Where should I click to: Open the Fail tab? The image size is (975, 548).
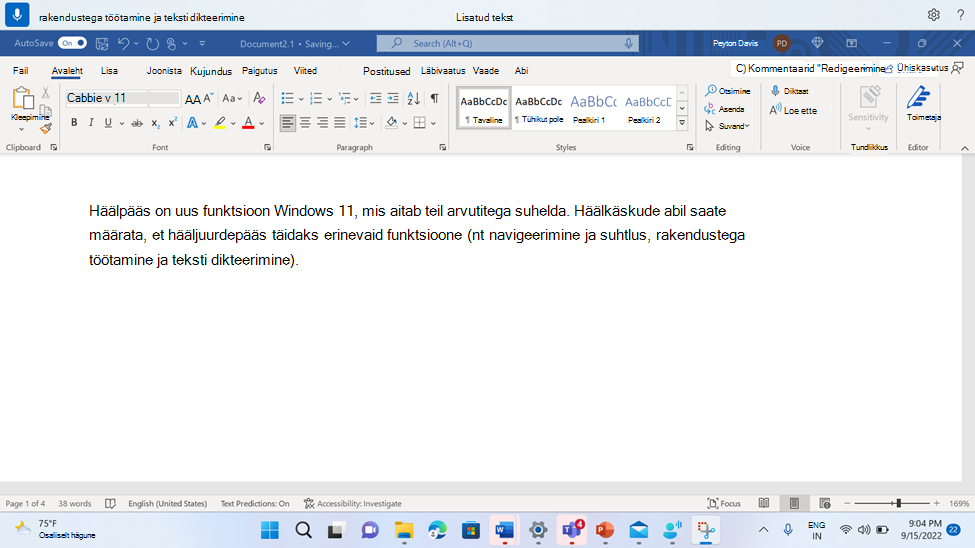(x=21, y=71)
